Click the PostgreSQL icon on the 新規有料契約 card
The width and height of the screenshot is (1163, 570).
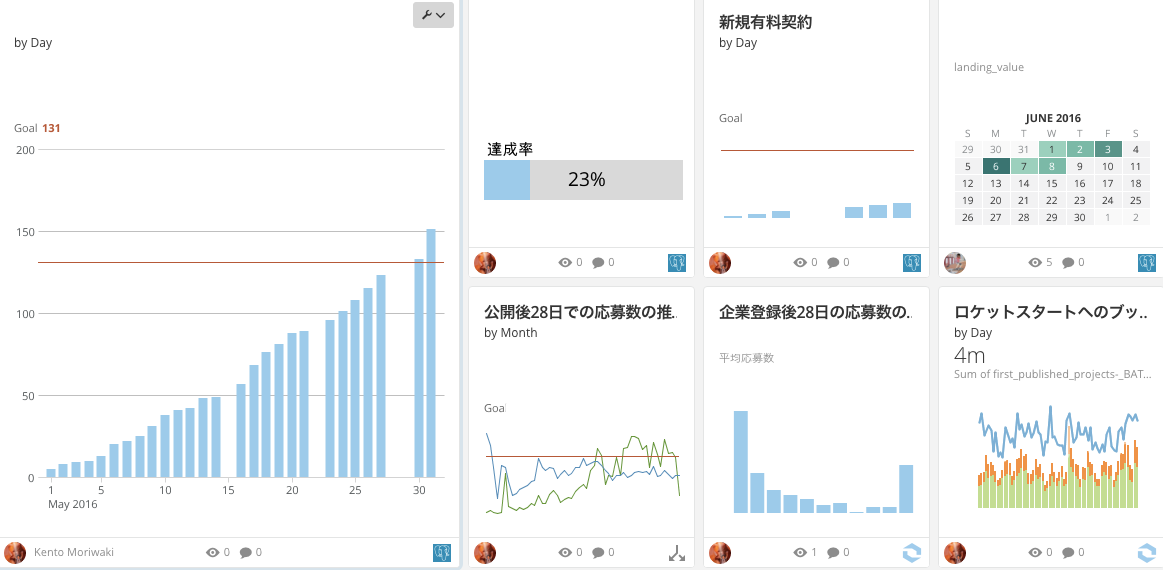pyautogui.click(x=912, y=263)
